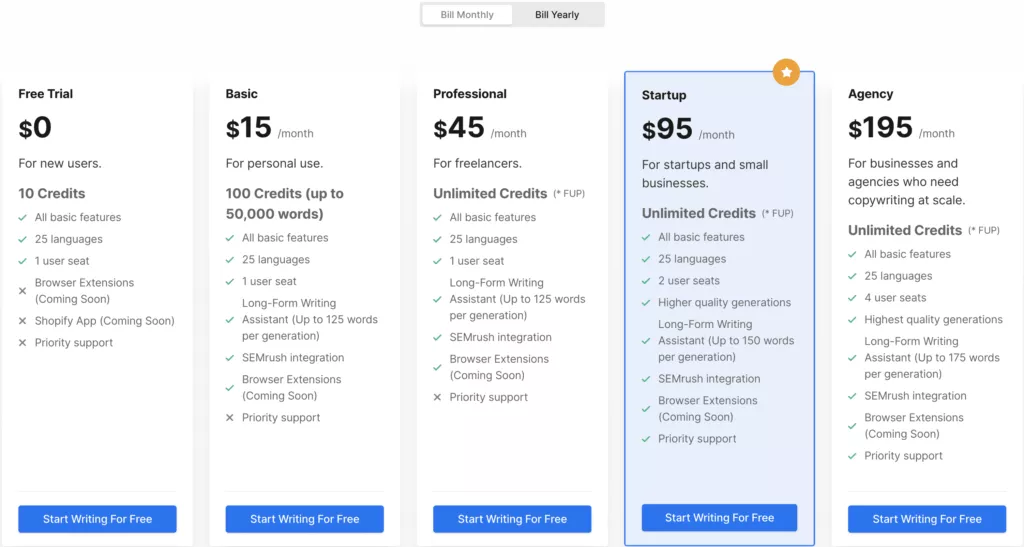Click checkmark beside 2 user seats
The height and width of the screenshot is (547, 1024).
click(646, 281)
